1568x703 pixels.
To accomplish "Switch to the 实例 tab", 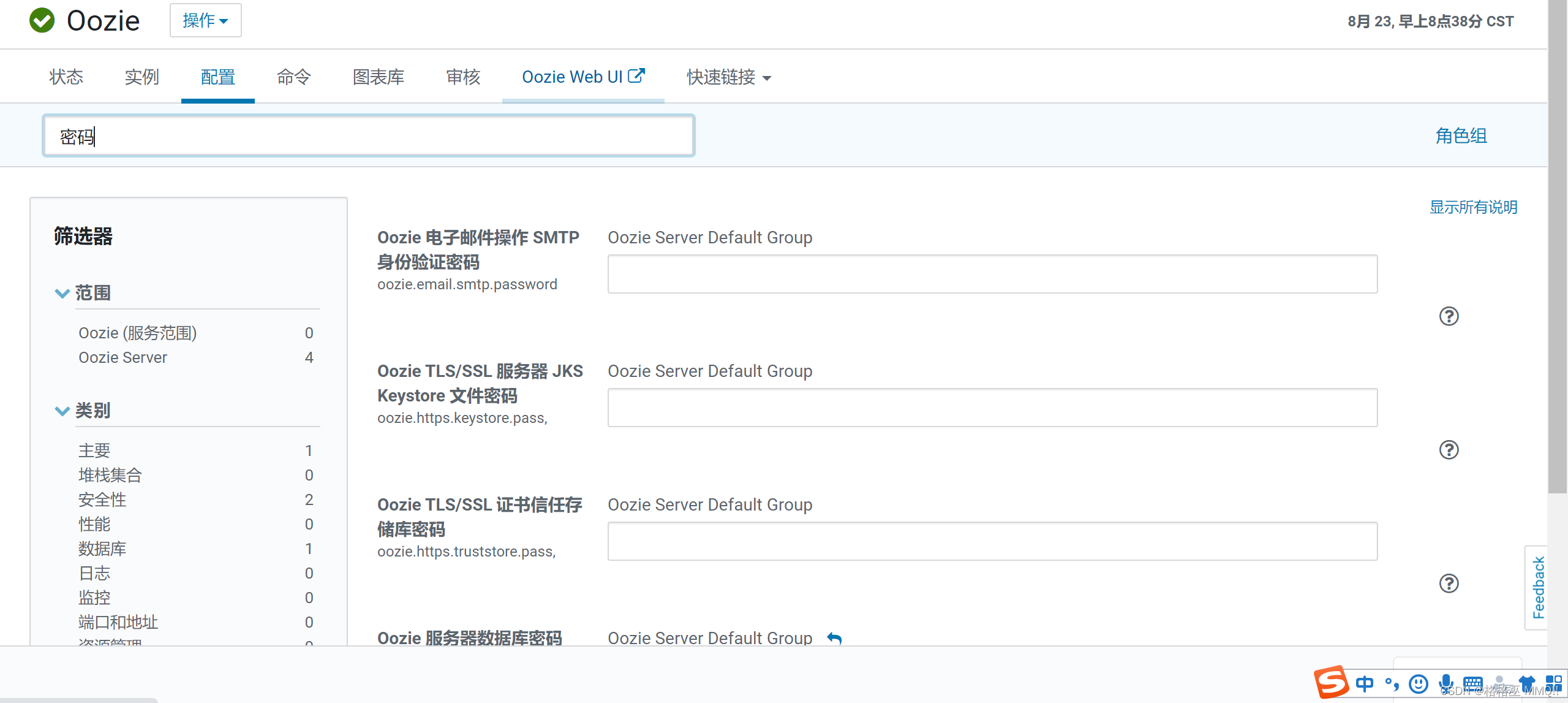I will (x=142, y=77).
